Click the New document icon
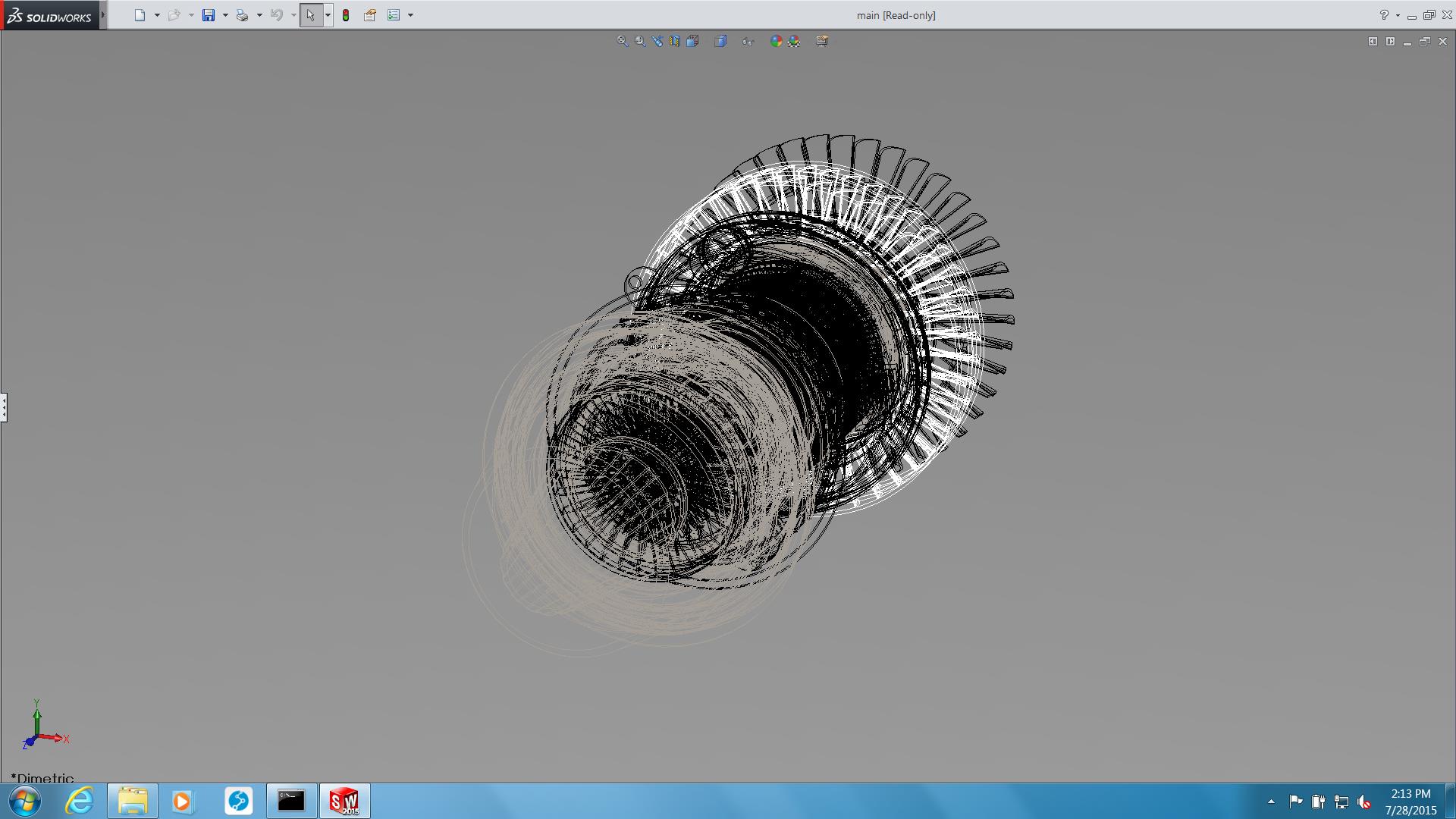 click(x=140, y=15)
